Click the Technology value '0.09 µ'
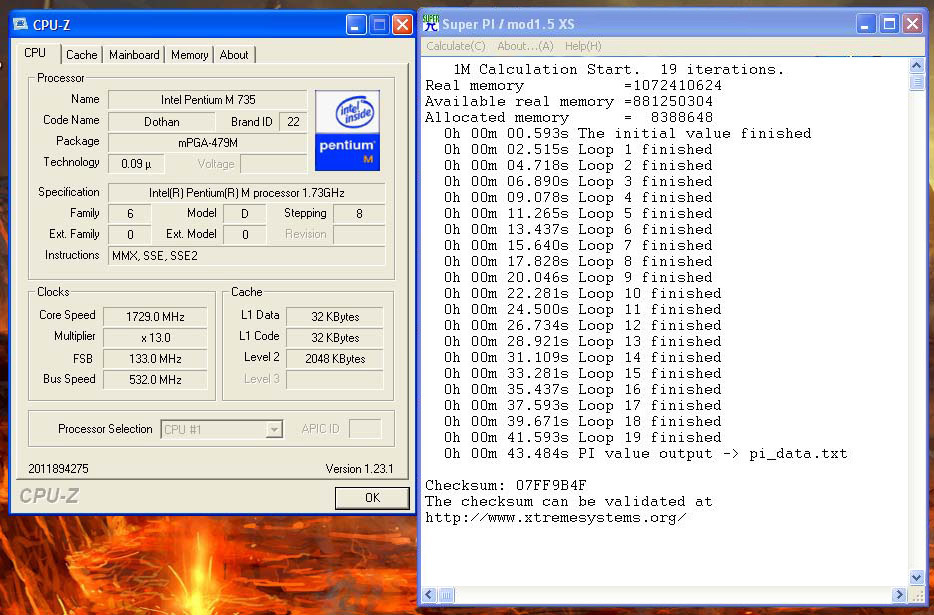 click(136, 163)
